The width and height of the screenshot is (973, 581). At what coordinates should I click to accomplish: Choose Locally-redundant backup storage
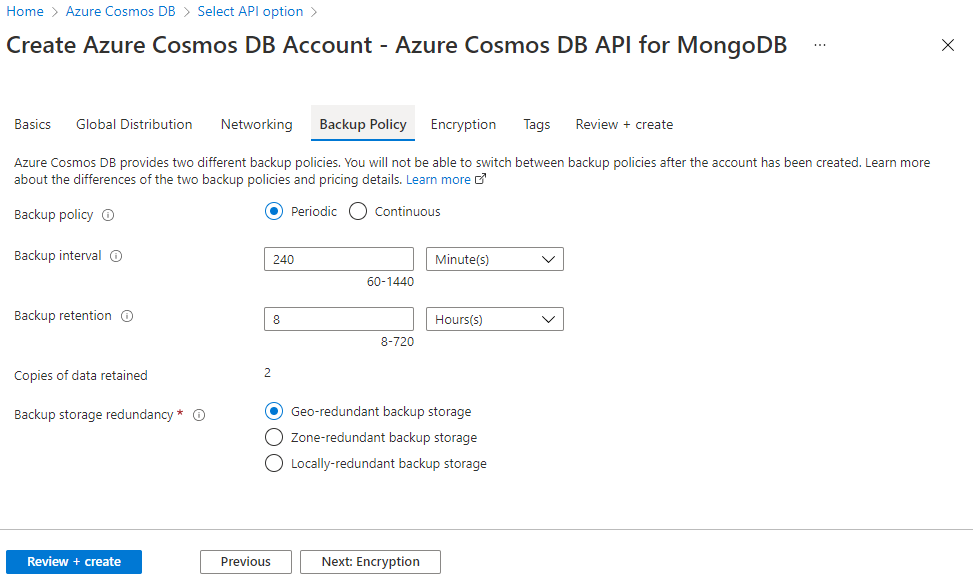274,464
